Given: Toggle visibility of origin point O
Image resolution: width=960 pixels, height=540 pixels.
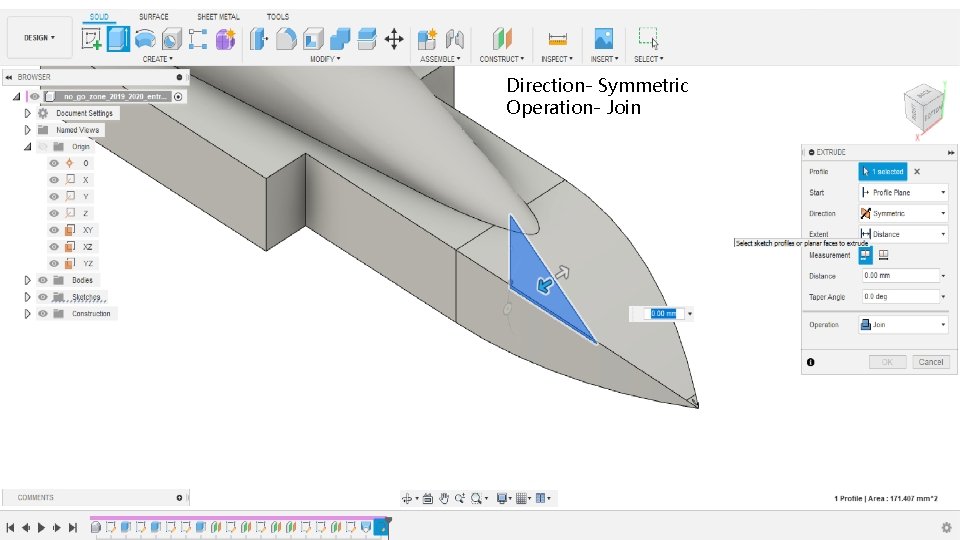Looking at the screenshot, I should point(54,163).
